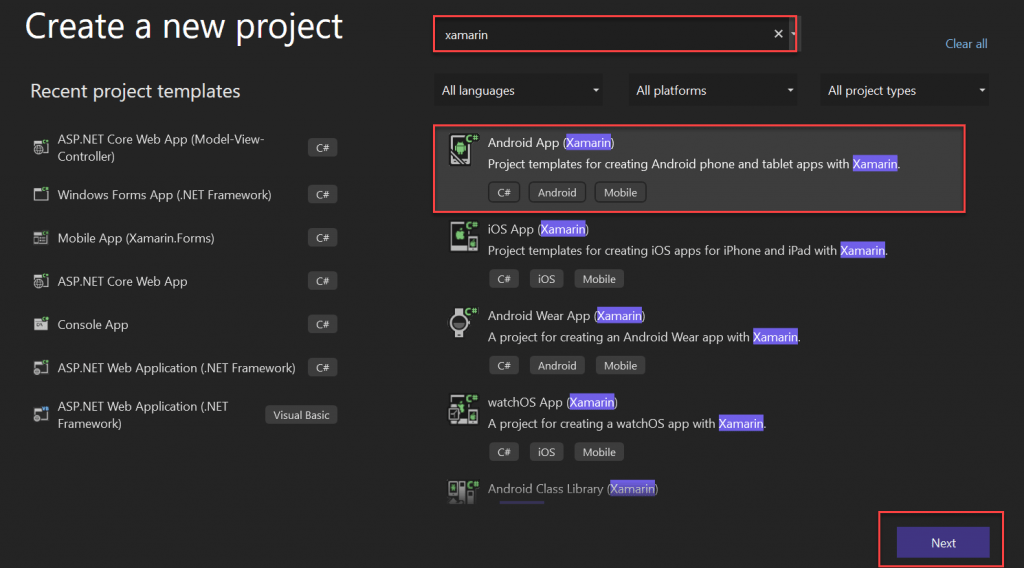Image resolution: width=1024 pixels, height=568 pixels.
Task: Choose recent ASP.NET Core Web App entry
Action: pos(184,281)
